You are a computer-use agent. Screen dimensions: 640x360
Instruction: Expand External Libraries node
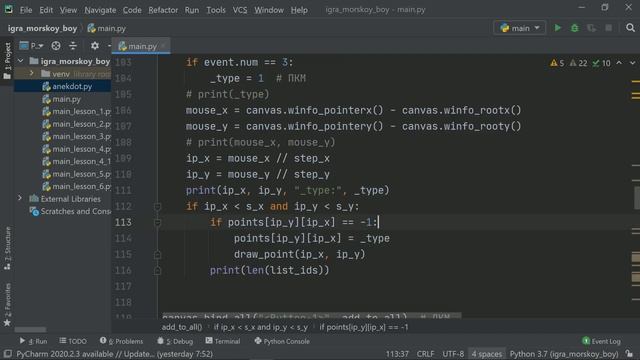(20, 198)
